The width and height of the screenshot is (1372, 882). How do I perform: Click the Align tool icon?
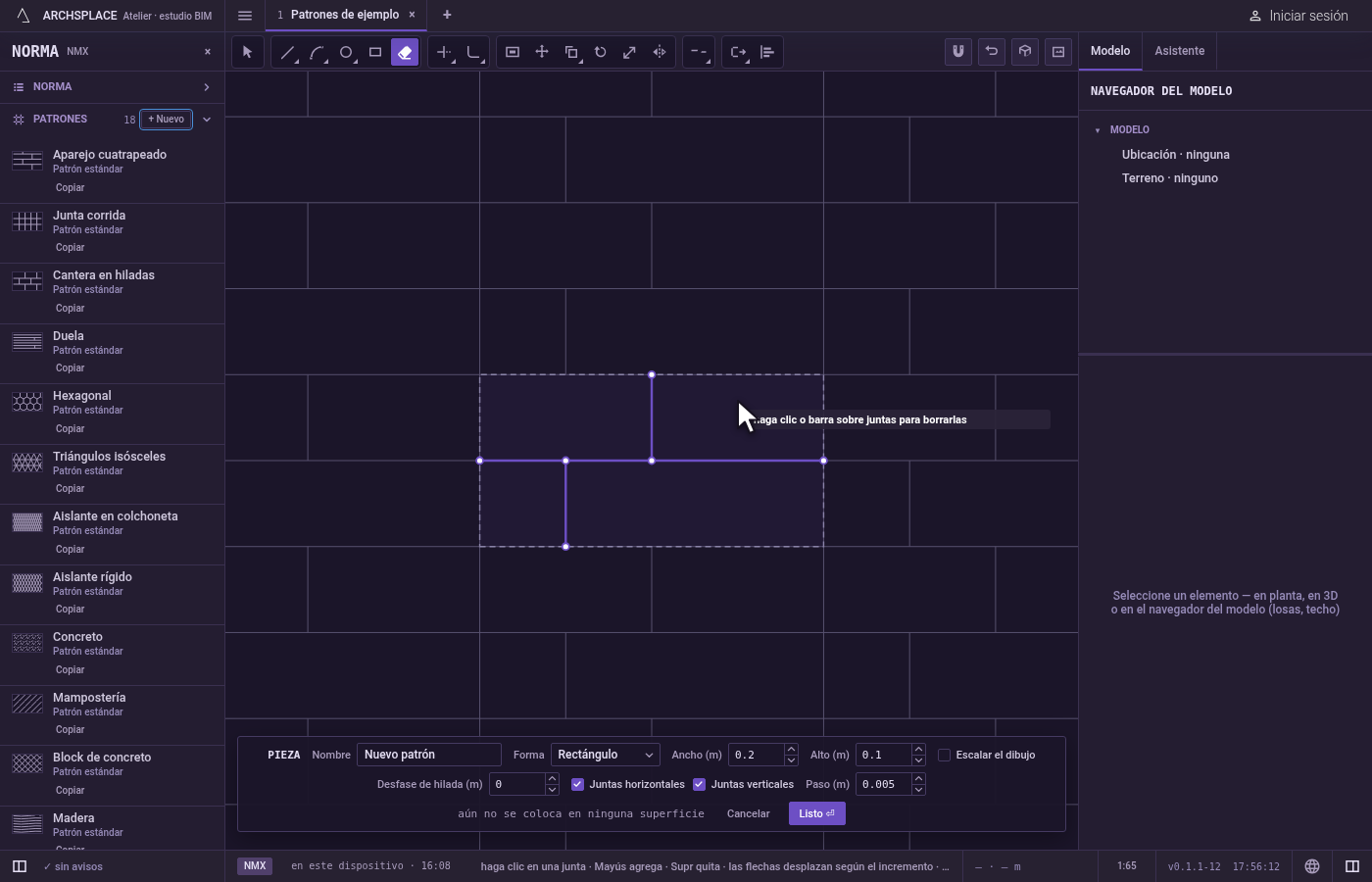click(767, 52)
